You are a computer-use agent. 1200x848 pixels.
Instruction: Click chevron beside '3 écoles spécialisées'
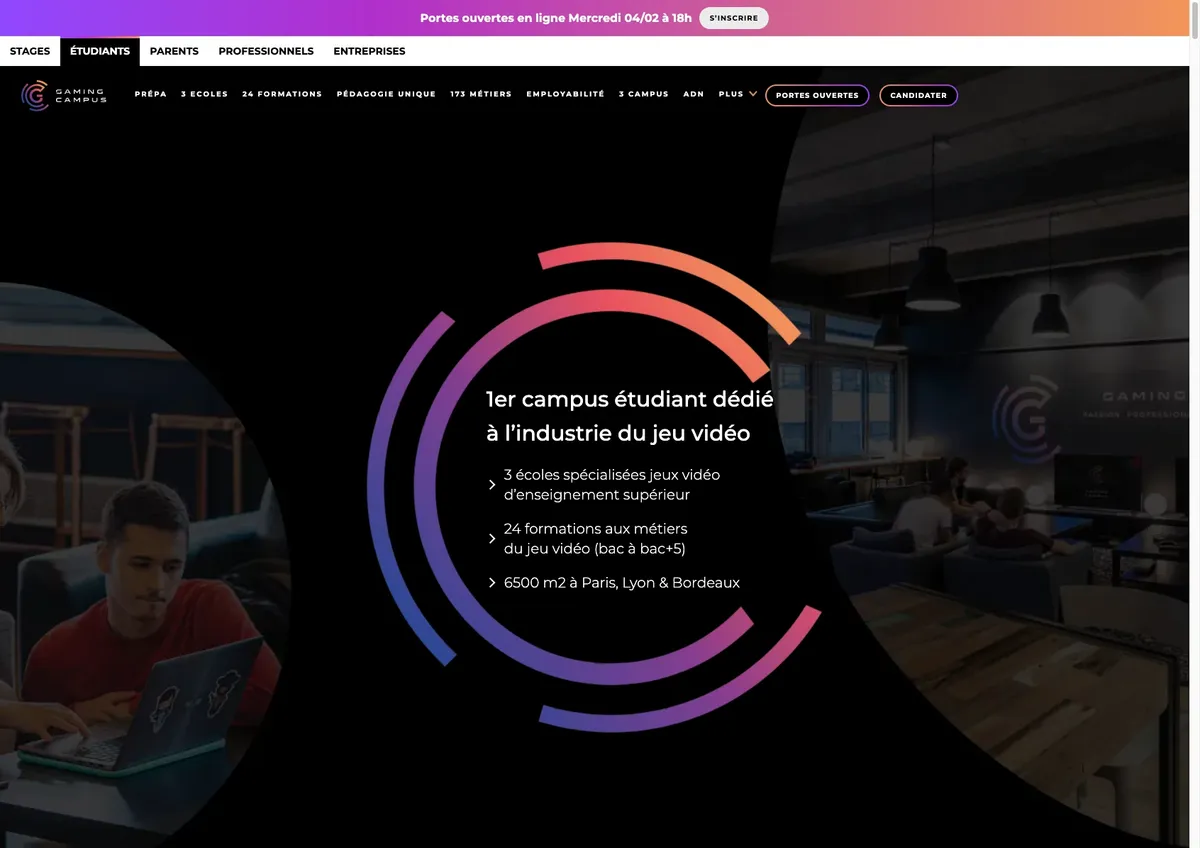click(x=492, y=484)
